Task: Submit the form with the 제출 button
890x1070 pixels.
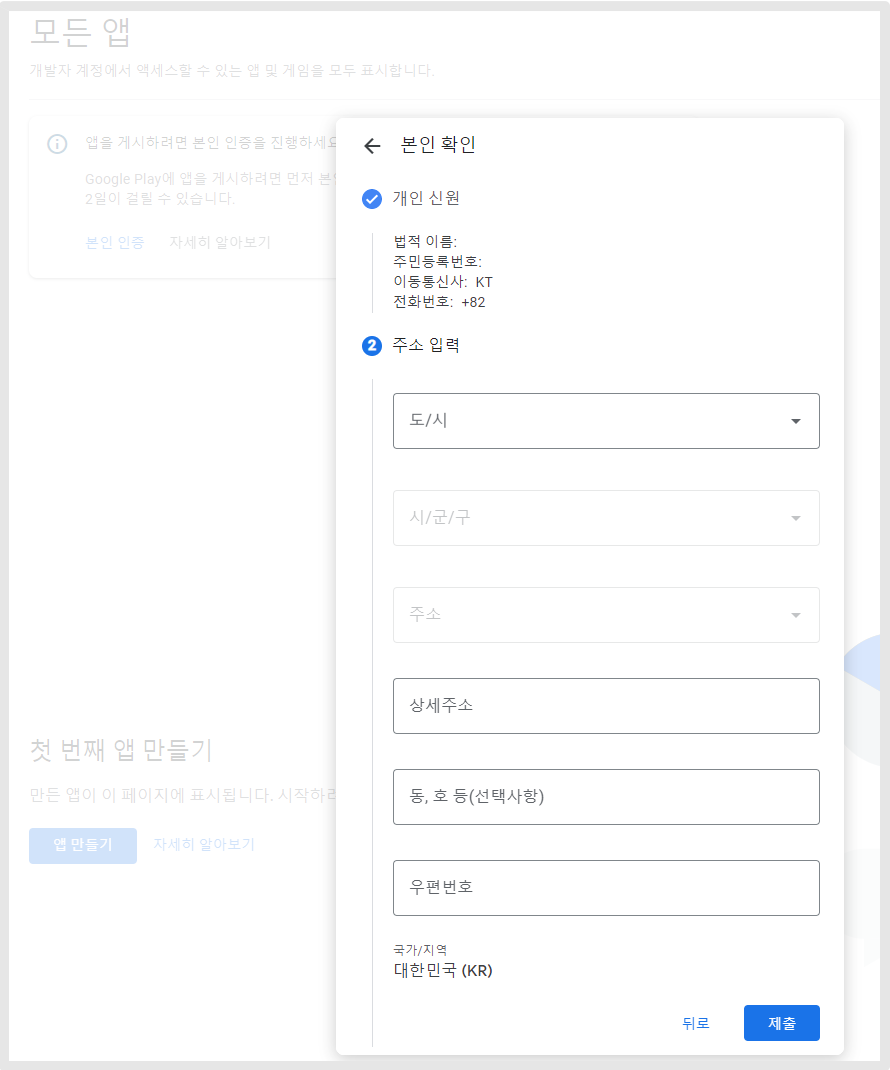Action: pos(781,1023)
